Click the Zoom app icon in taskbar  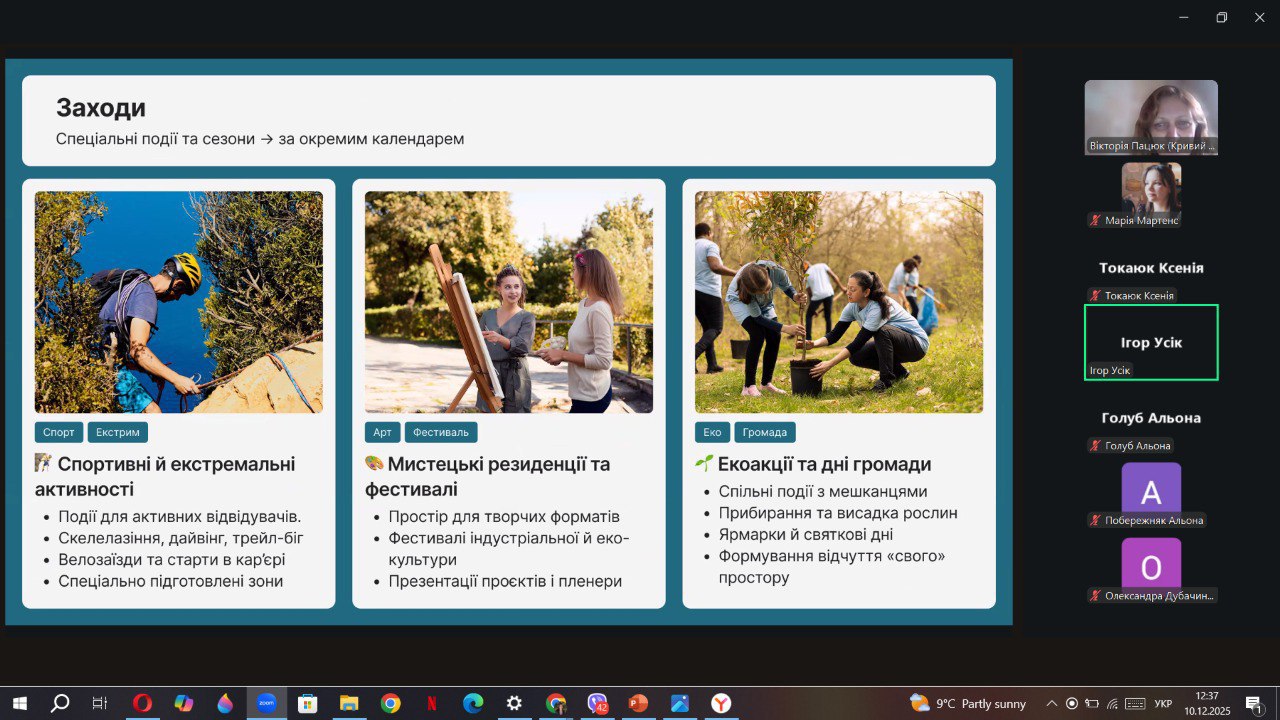point(266,703)
